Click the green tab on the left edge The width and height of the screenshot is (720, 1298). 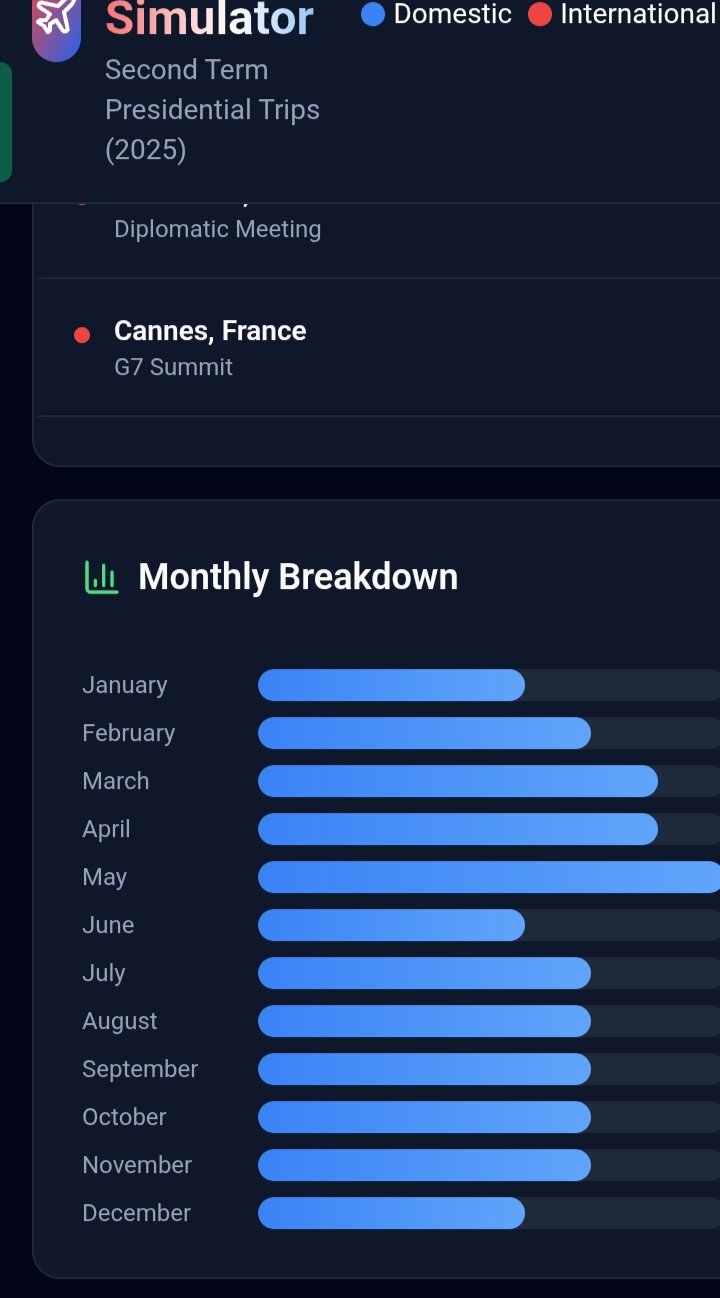coord(5,122)
